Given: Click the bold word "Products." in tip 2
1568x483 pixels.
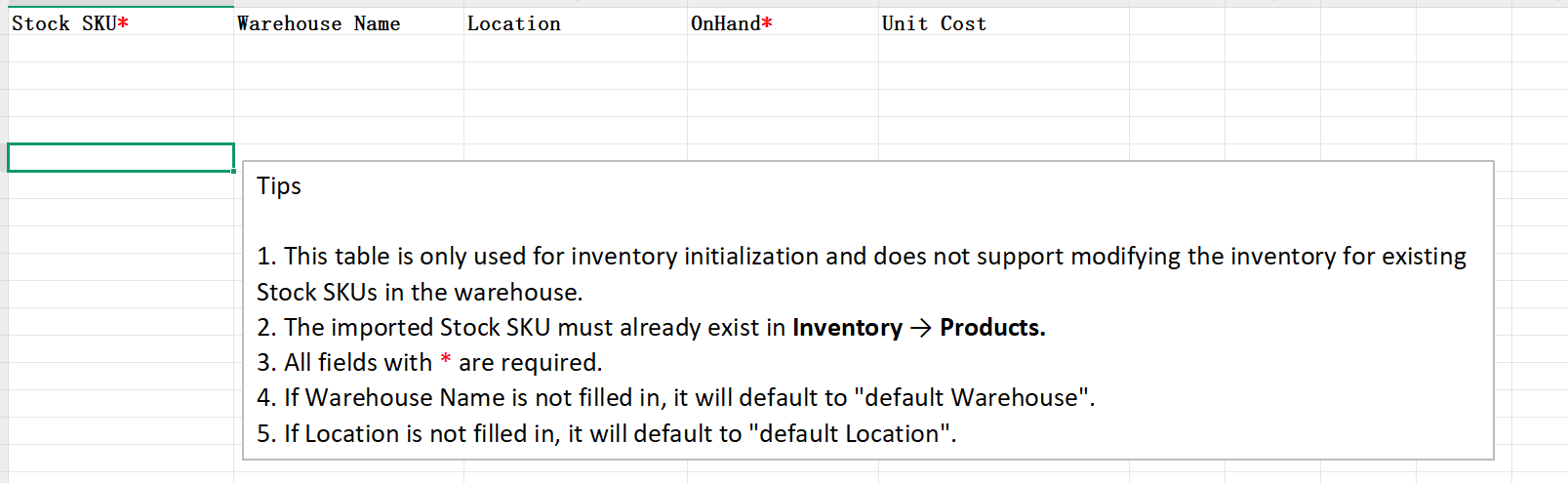Looking at the screenshot, I should pos(992,328).
